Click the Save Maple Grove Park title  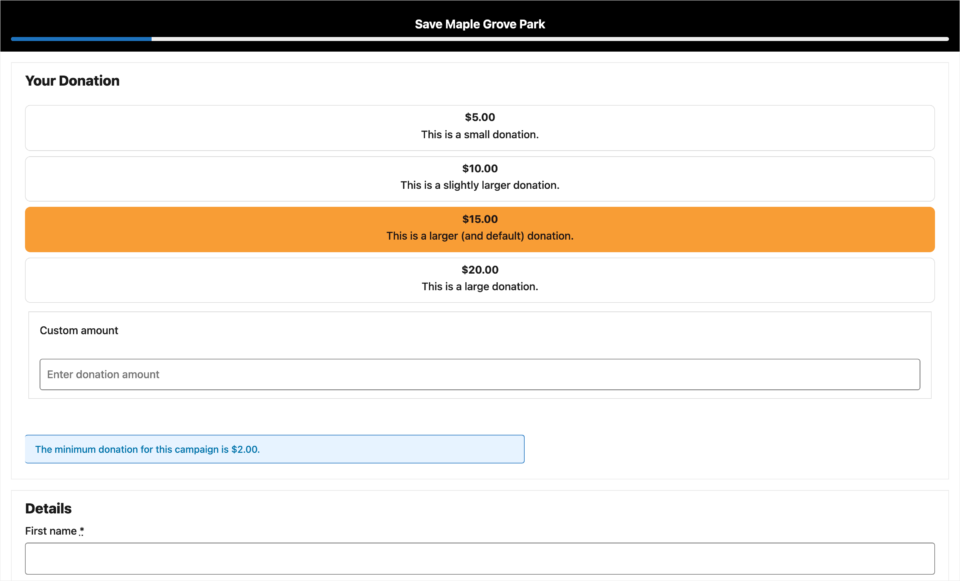point(479,24)
